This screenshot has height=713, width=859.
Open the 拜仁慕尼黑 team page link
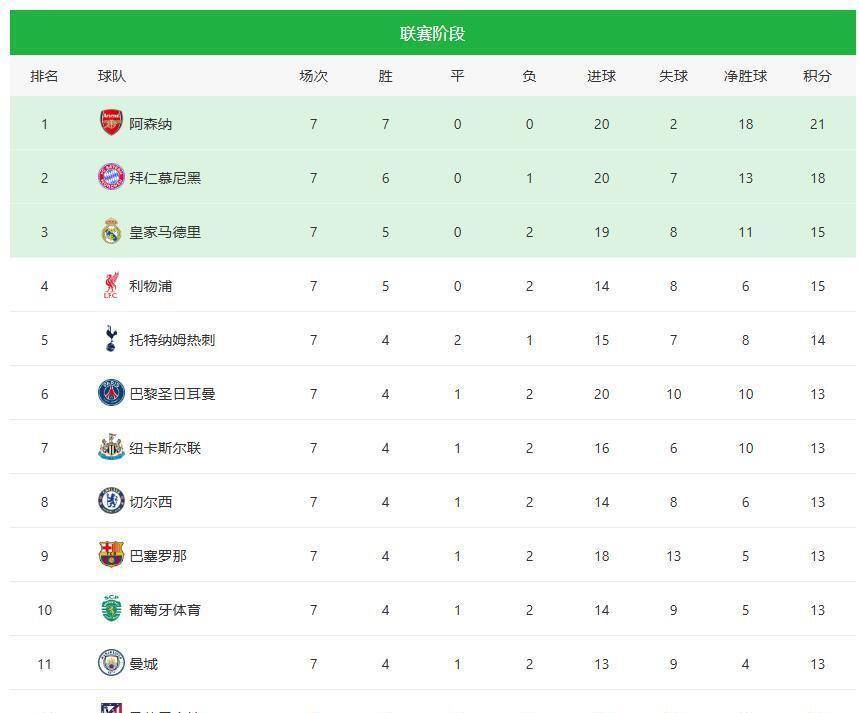pyautogui.click(x=167, y=177)
